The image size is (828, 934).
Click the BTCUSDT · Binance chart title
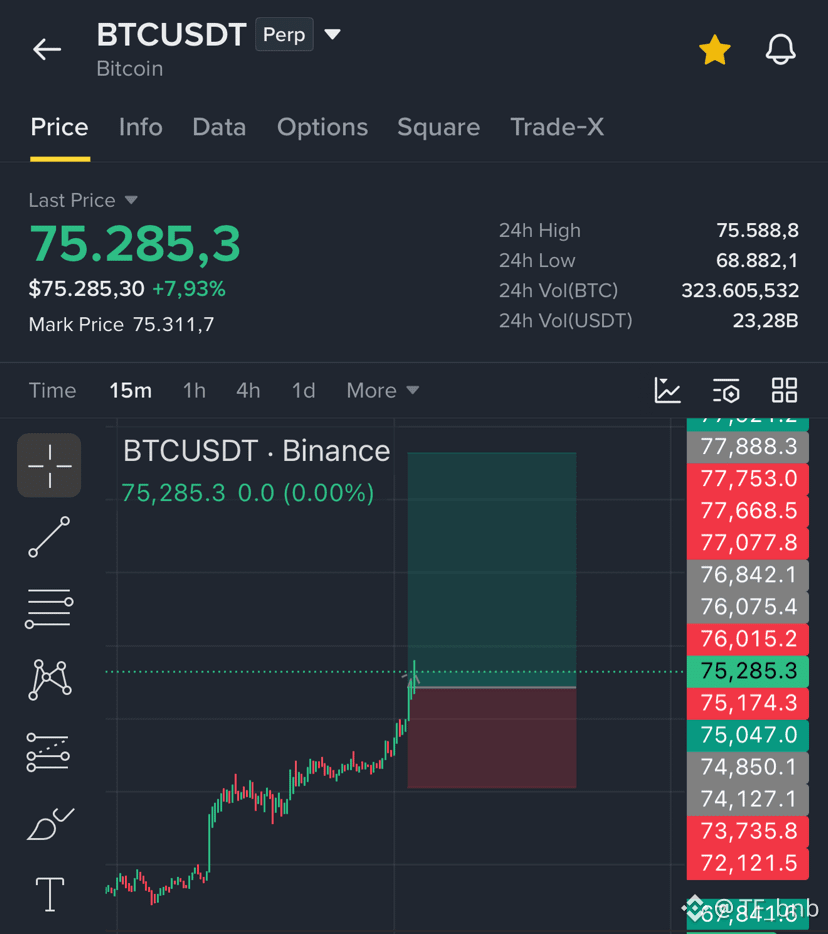pyautogui.click(x=256, y=452)
